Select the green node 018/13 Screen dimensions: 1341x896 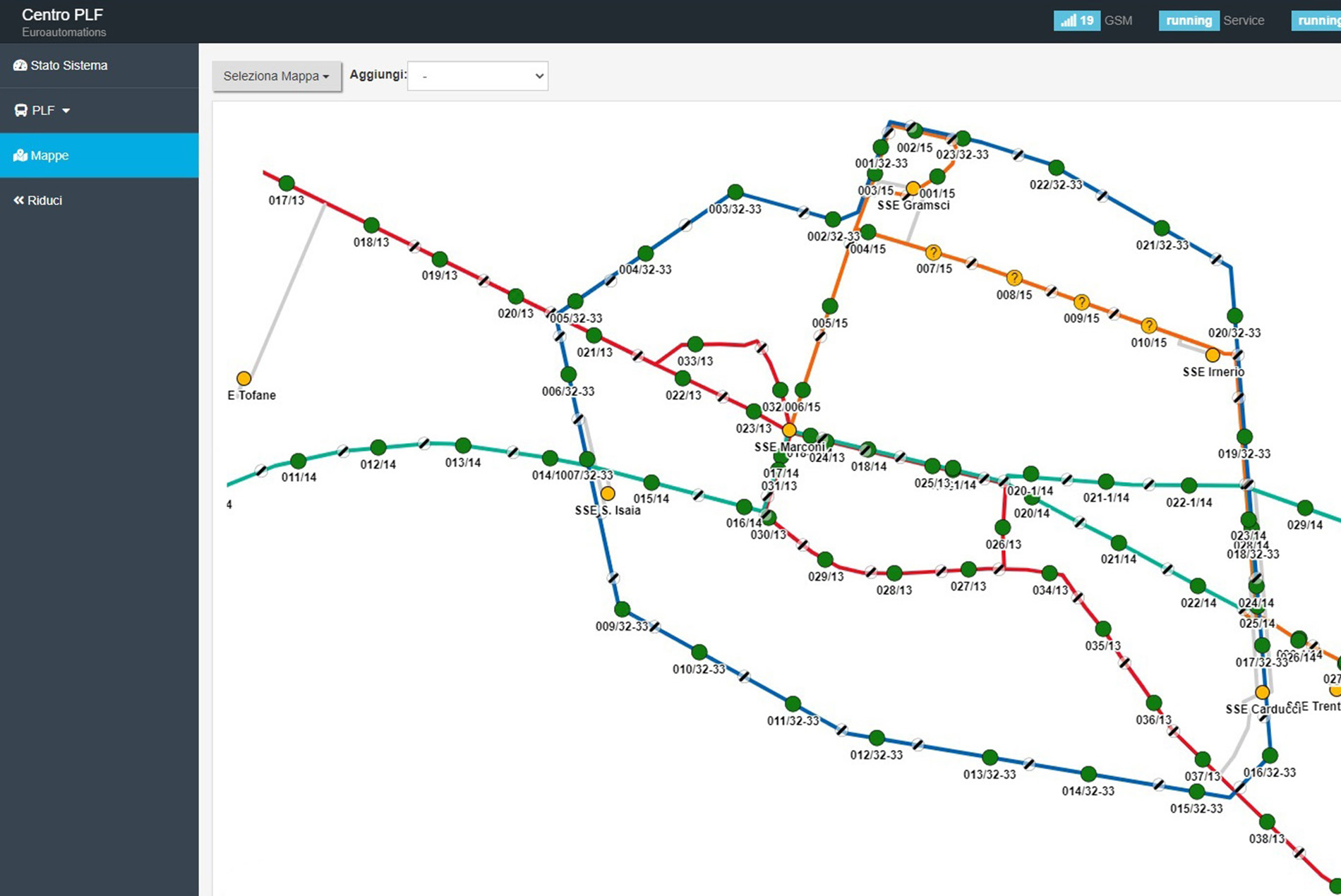371,226
